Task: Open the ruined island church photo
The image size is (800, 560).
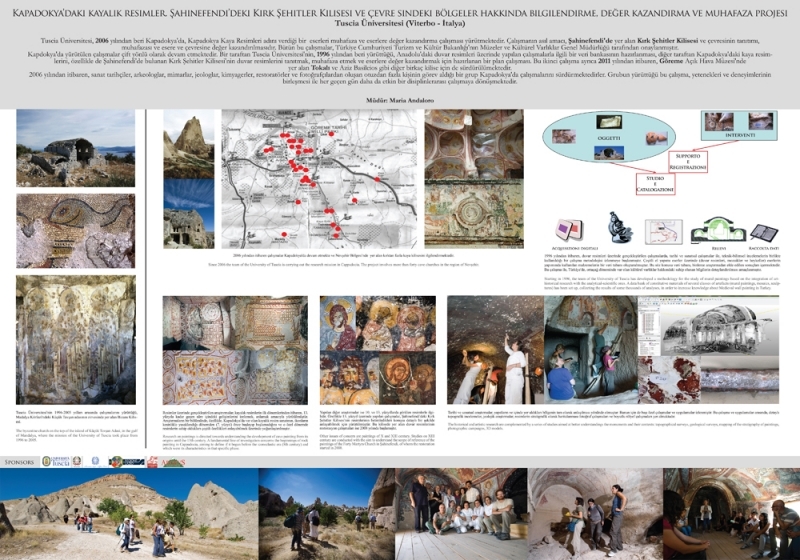Action: point(76,148)
